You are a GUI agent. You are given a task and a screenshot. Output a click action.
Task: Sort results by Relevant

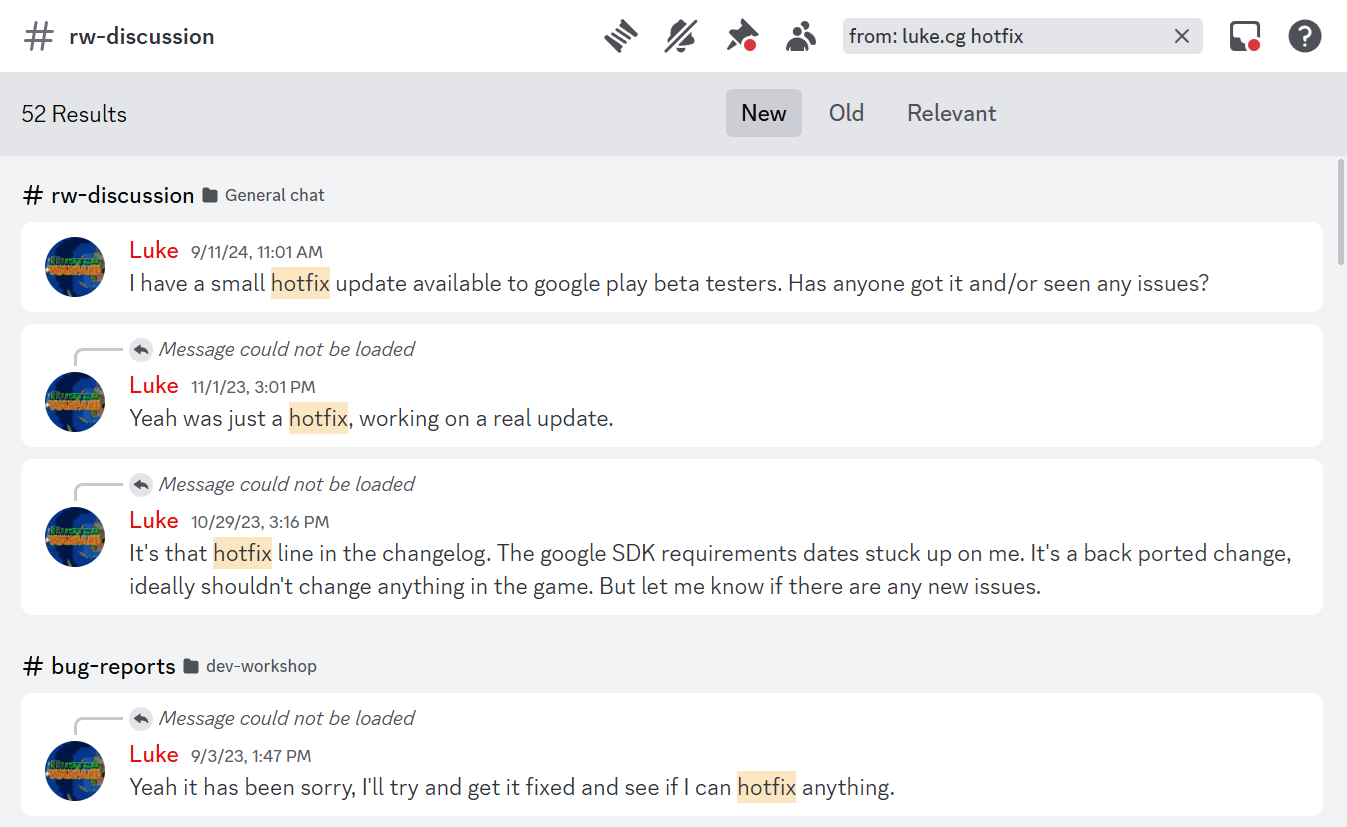click(952, 113)
